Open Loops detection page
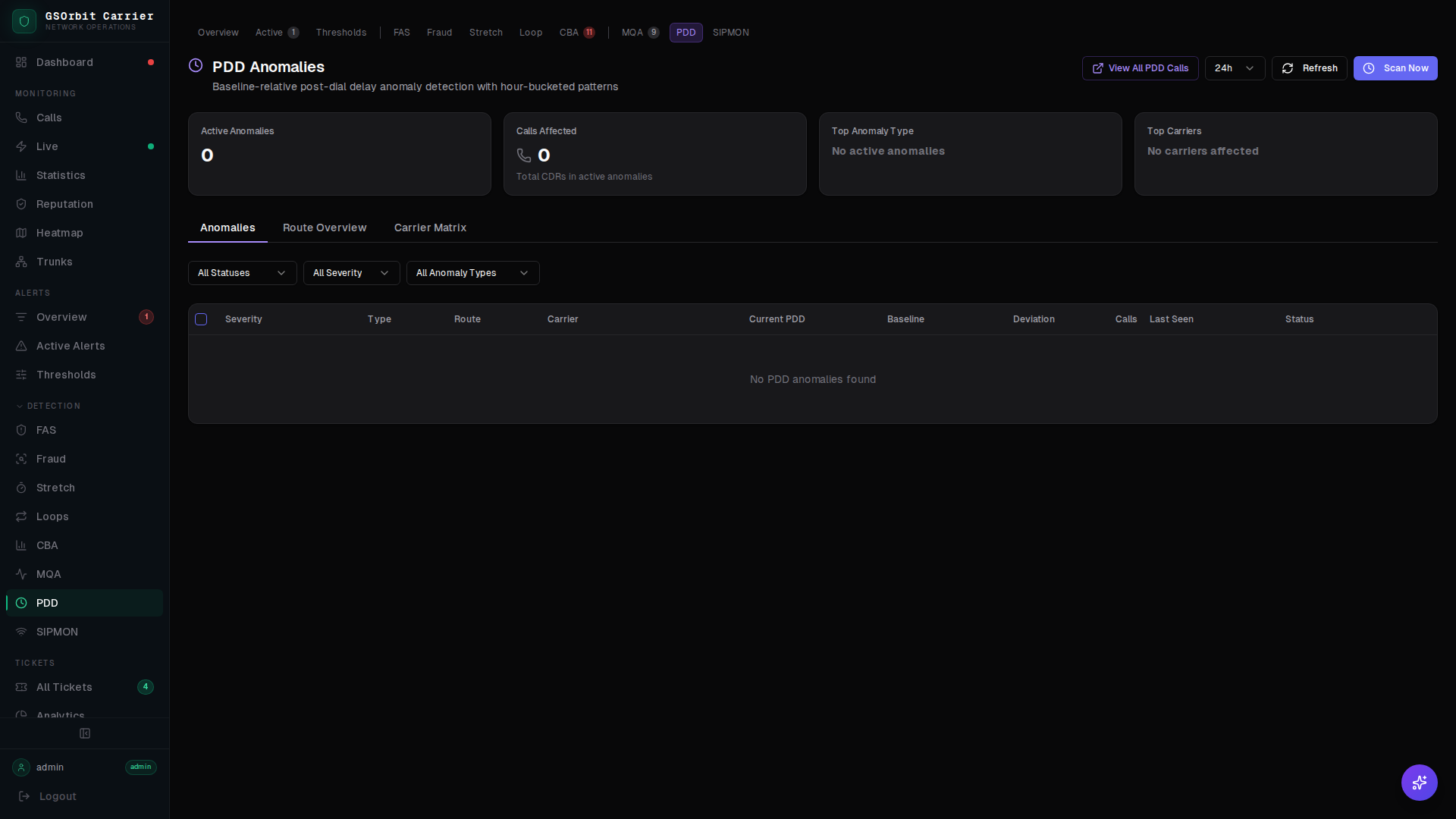The height and width of the screenshot is (819, 1456). pyautogui.click(x=52, y=516)
